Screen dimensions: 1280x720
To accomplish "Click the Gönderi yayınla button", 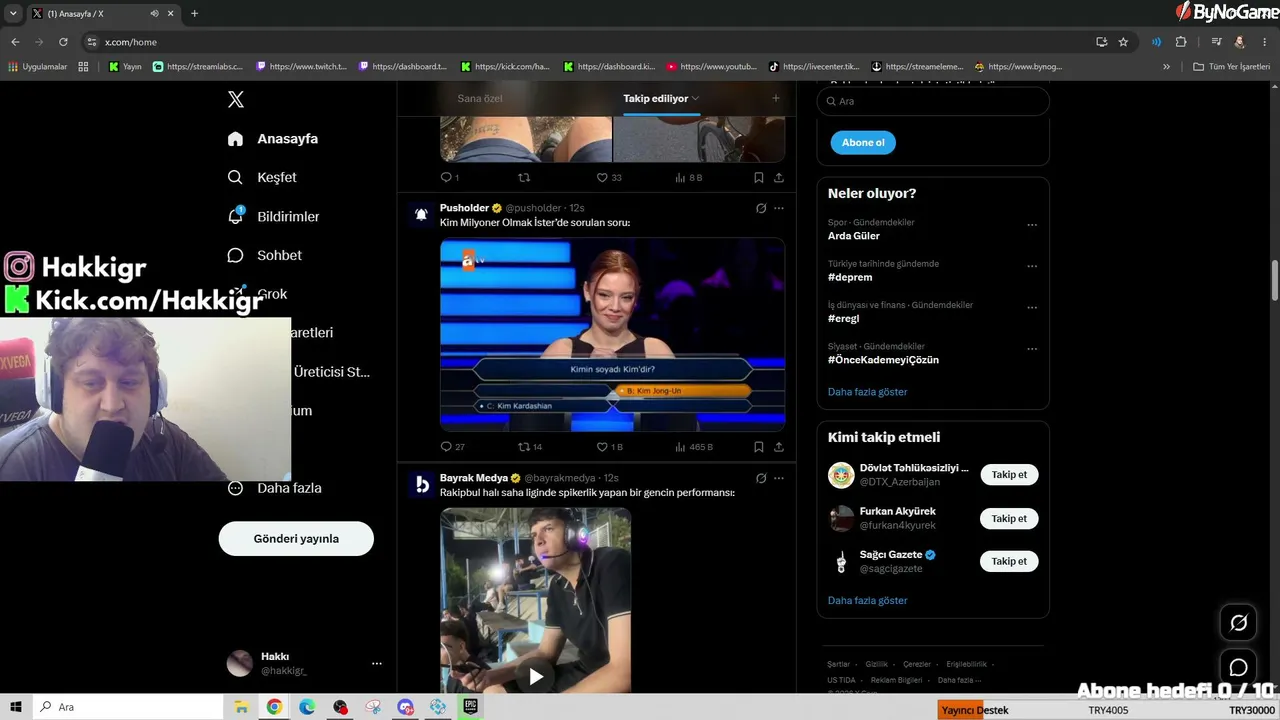I will pos(296,538).
